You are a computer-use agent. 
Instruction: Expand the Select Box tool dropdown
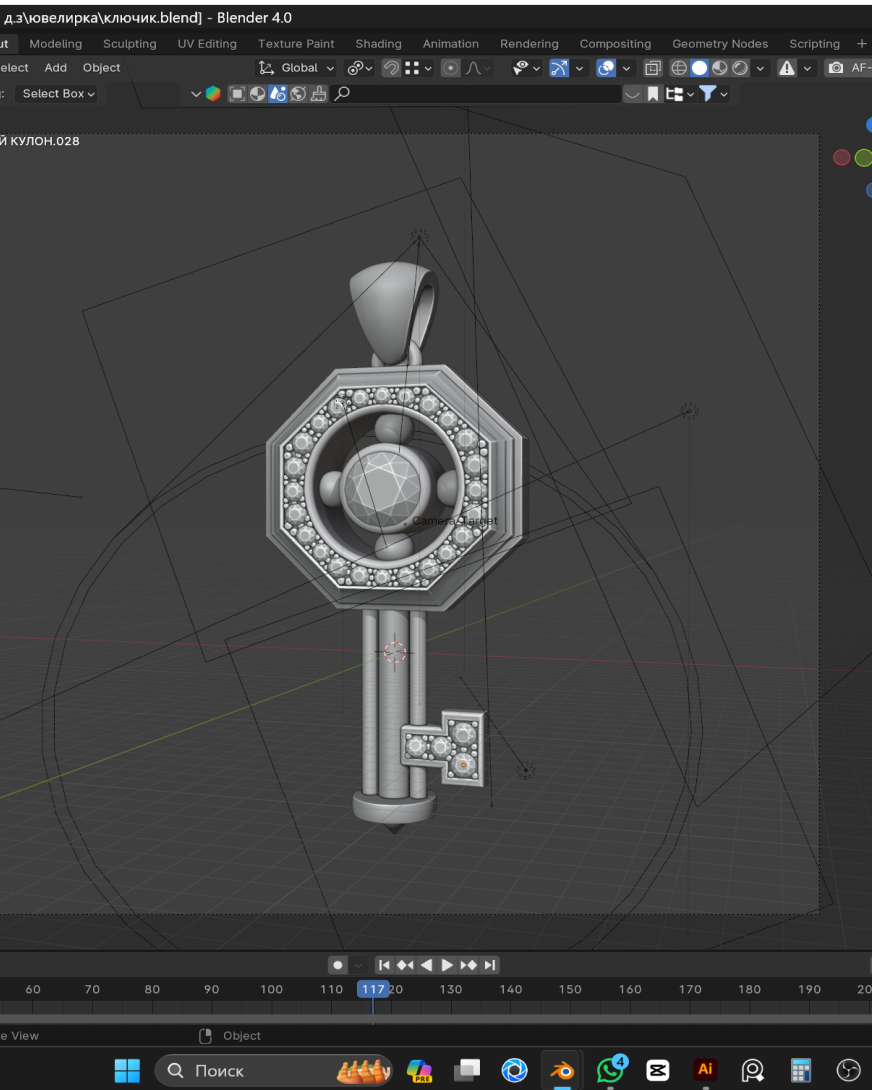[58, 94]
